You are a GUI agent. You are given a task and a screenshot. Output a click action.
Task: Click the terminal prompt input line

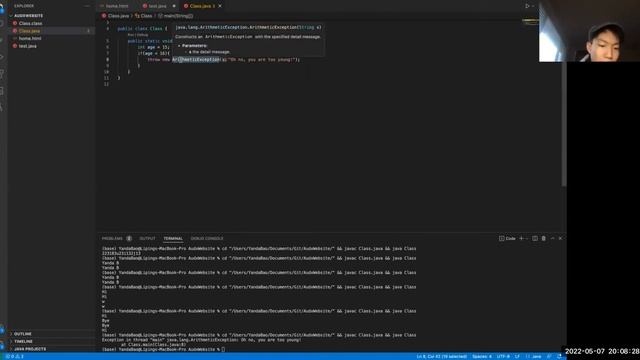pyautogui.click(x=163, y=349)
